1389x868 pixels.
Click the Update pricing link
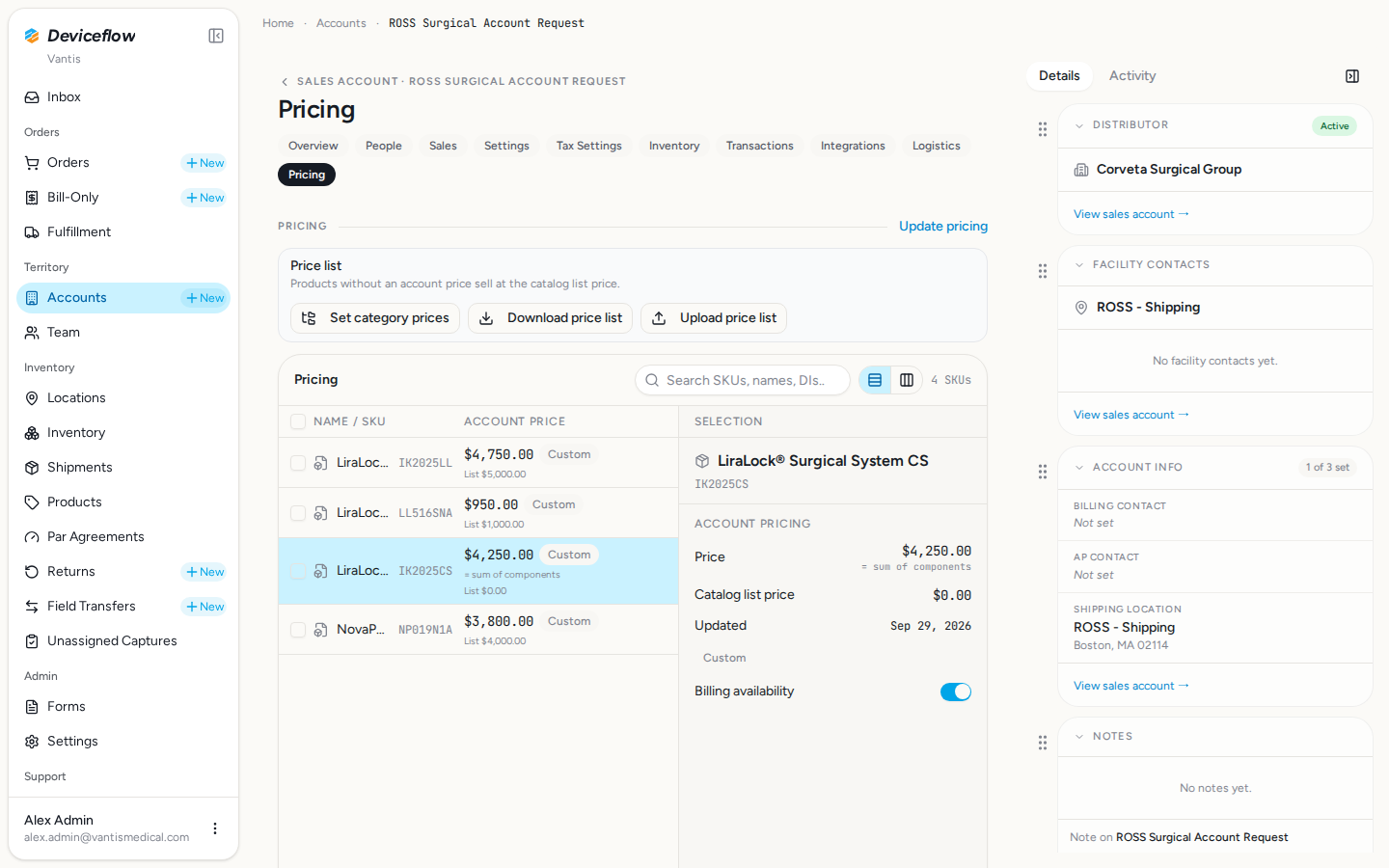pyautogui.click(x=943, y=226)
